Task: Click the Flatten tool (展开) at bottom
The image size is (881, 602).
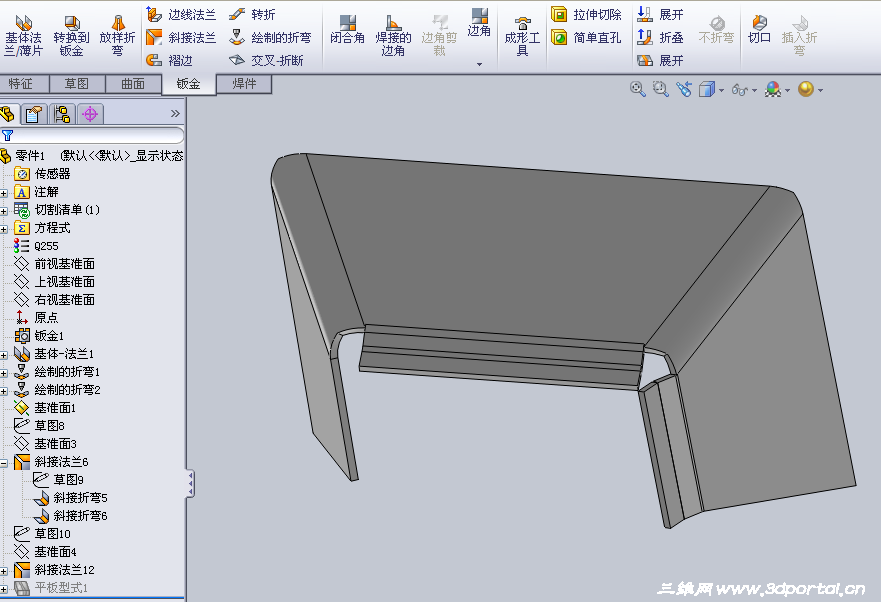Action: [x=660, y=60]
